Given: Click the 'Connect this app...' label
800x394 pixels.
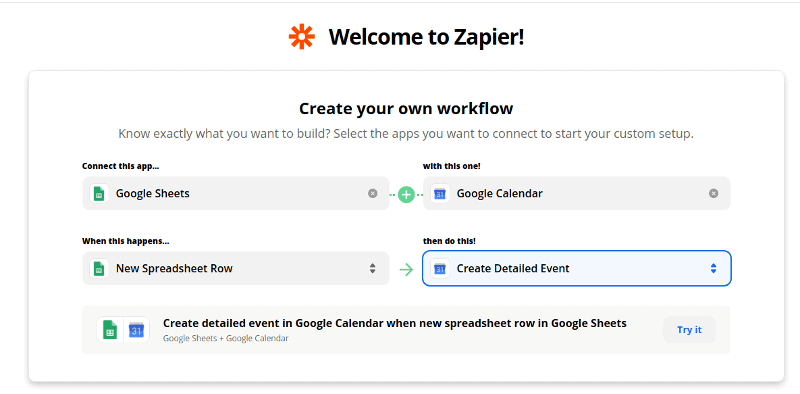Looking at the screenshot, I should click(121, 166).
